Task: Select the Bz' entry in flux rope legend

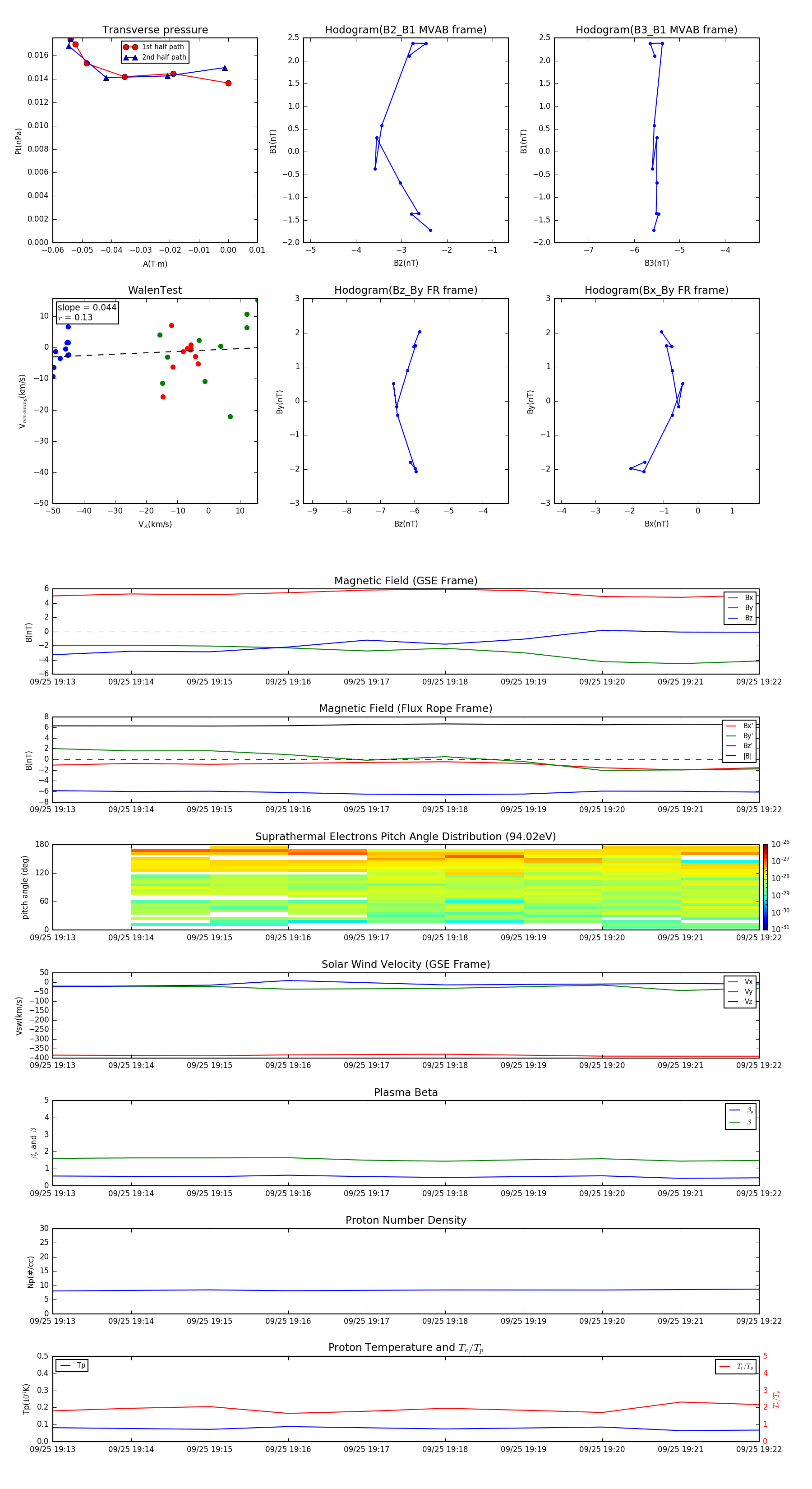Action: pyautogui.click(x=739, y=746)
